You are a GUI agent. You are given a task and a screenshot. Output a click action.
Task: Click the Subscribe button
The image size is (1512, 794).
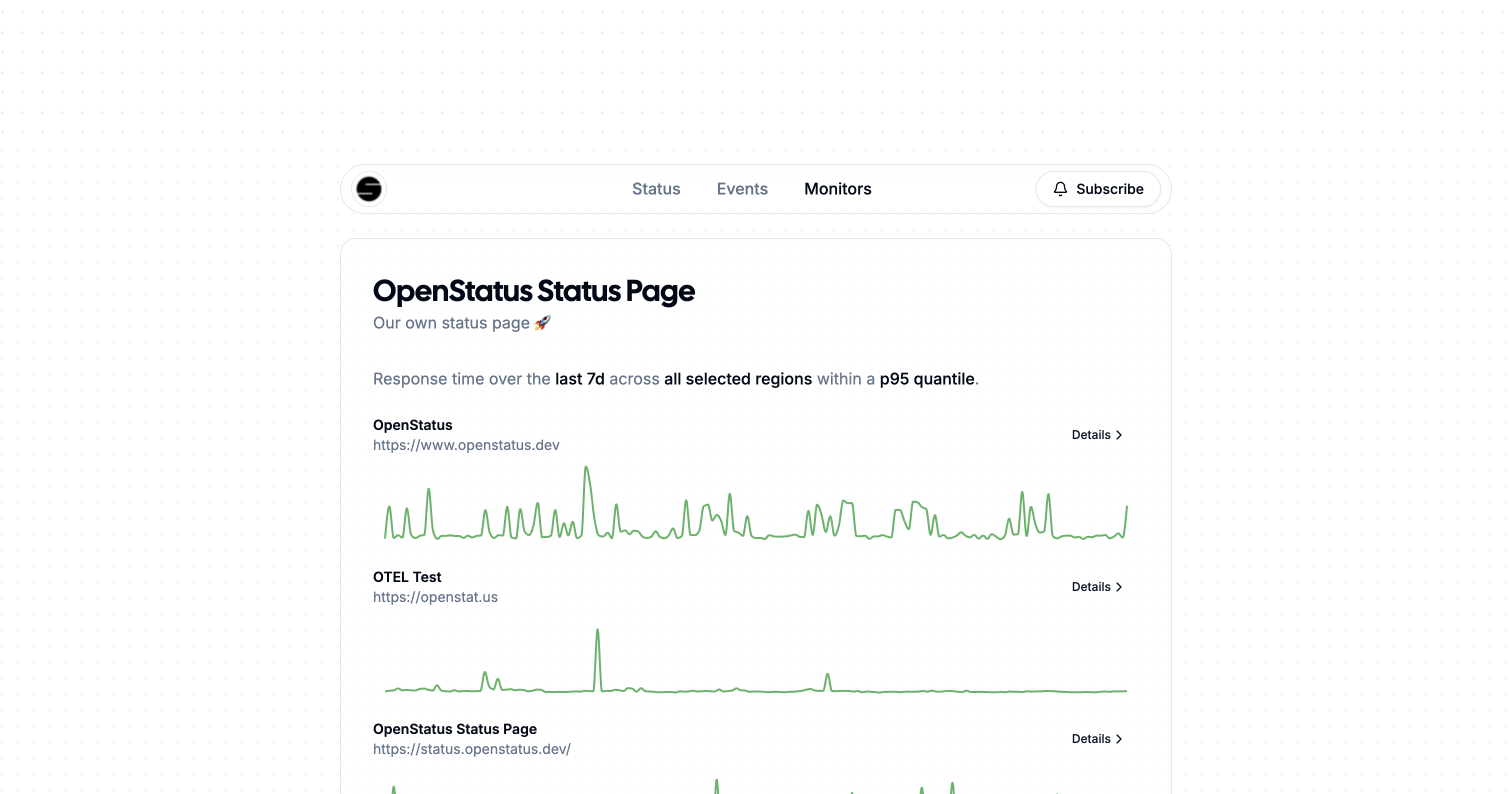(x=1098, y=189)
